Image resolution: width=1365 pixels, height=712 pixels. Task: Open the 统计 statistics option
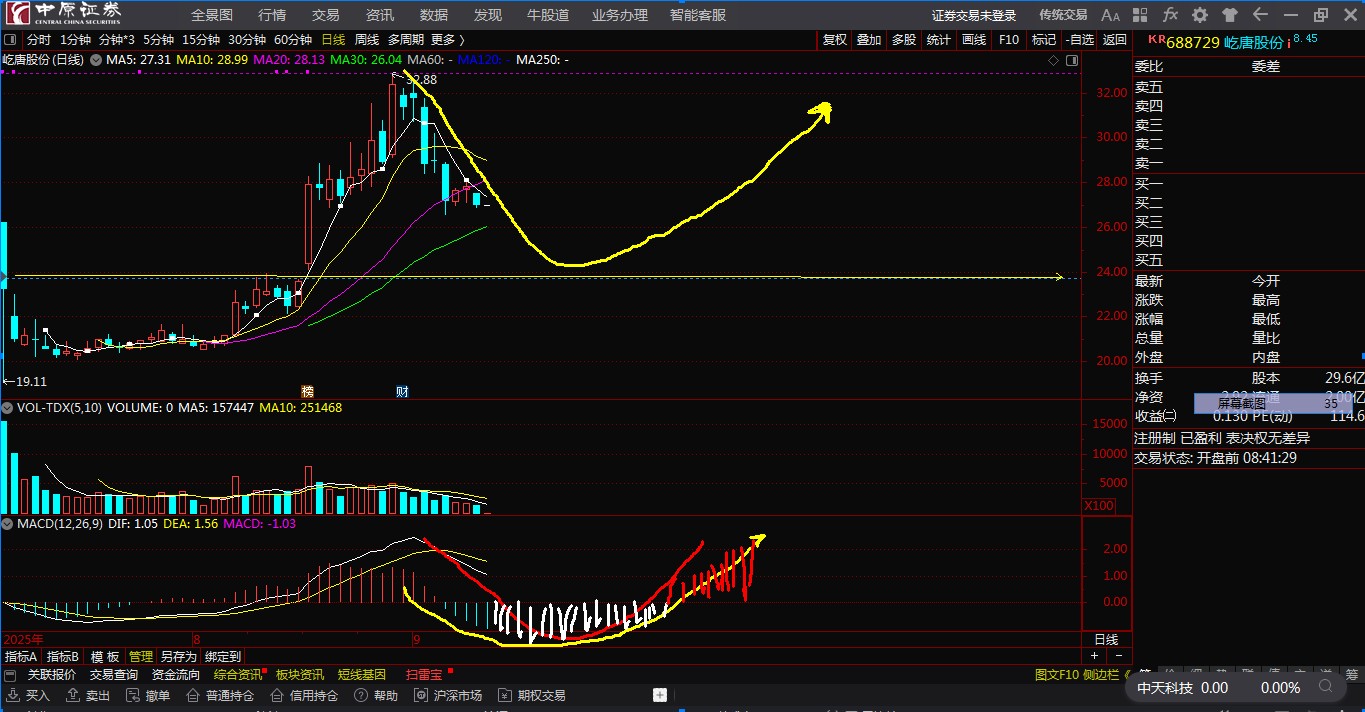[x=939, y=40]
